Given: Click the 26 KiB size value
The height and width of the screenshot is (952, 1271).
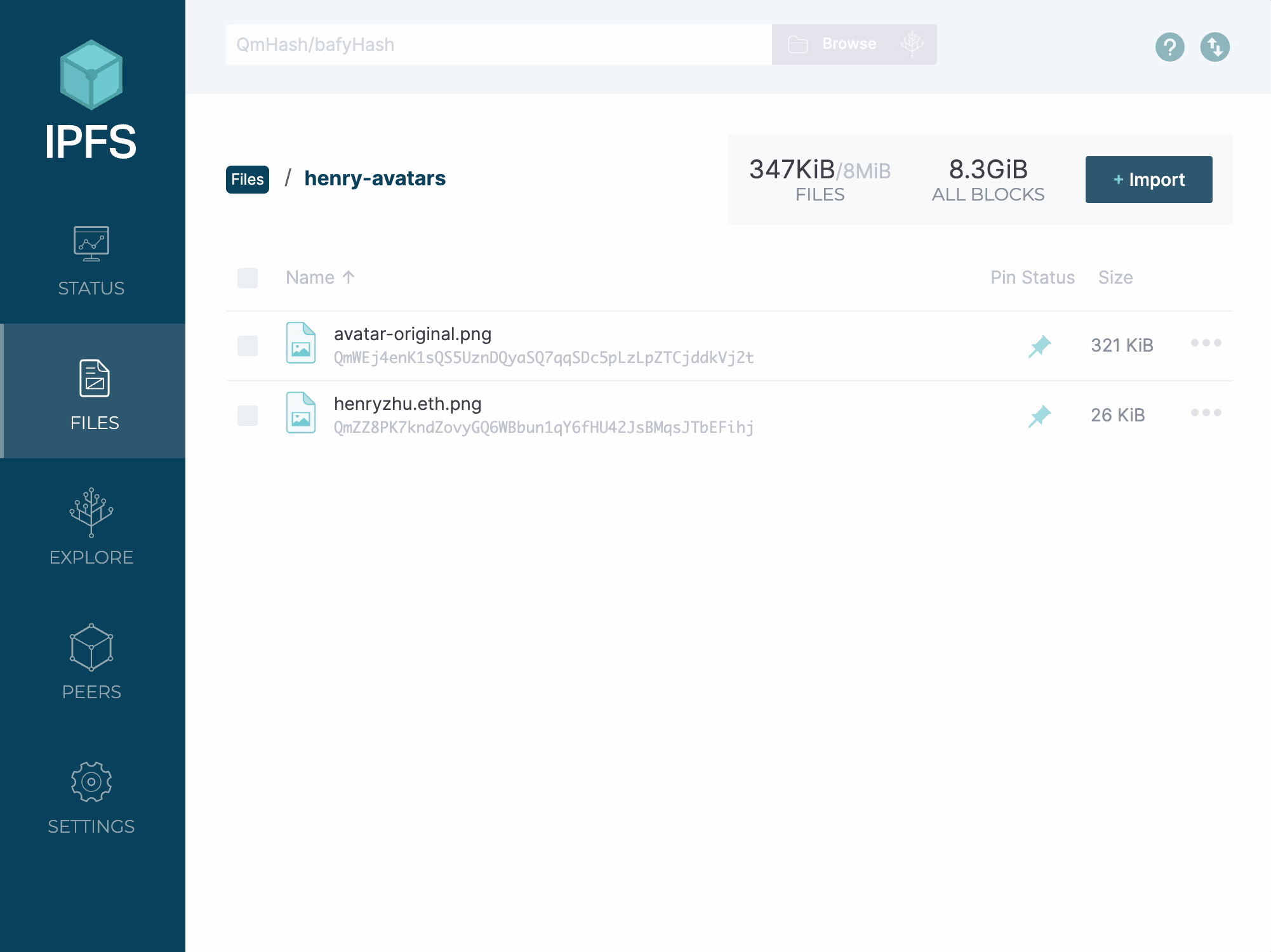Looking at the screenshot, I should click(1117, 415).
